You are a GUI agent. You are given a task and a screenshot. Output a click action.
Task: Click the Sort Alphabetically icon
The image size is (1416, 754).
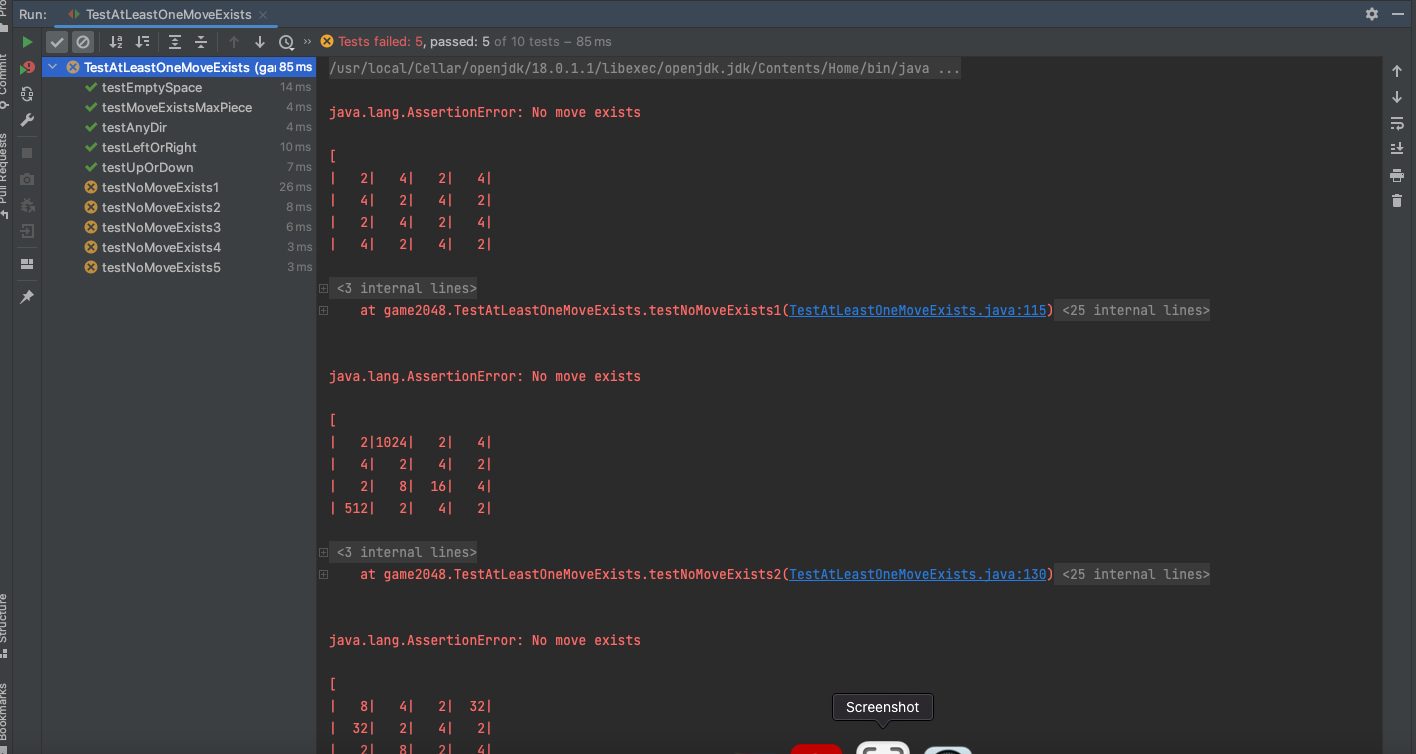coord(116,42)
